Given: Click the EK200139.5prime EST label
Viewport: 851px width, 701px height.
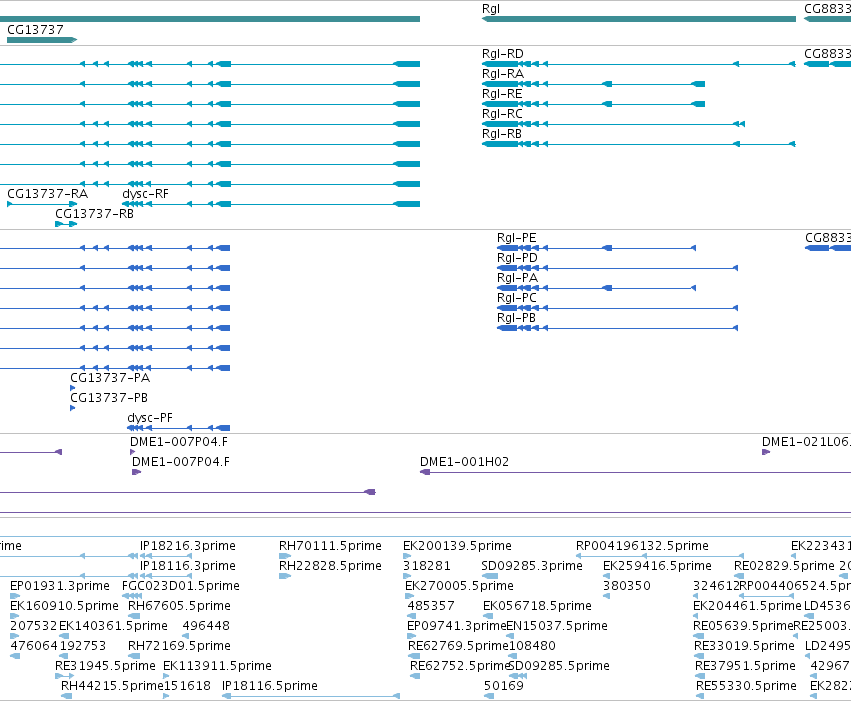Looking at the screenshot, I should tap(457, 546).
